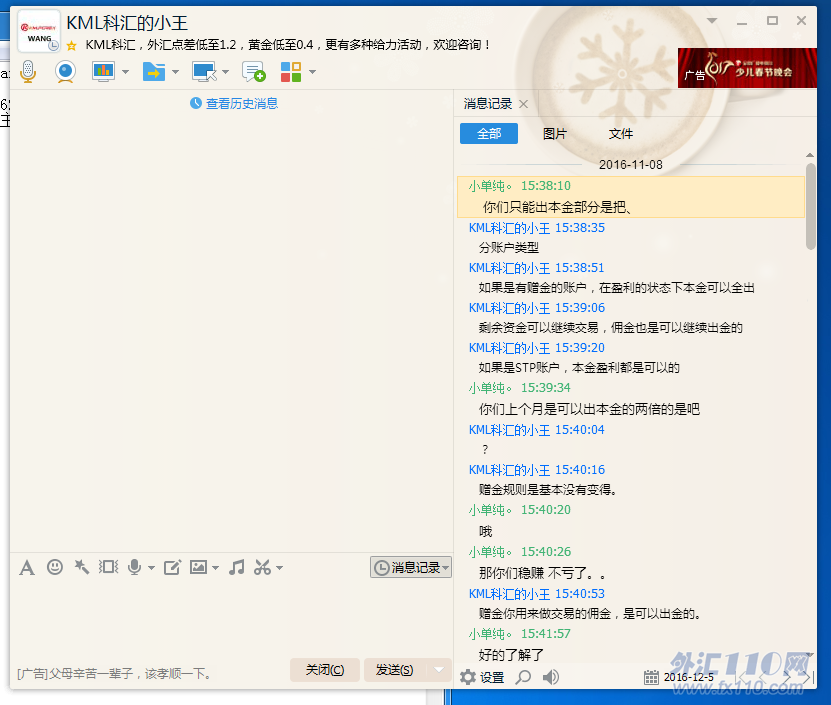This screenshot has width=831, height=705.
Task: Open 查看历史消息 link
Action: coord(234,103)
